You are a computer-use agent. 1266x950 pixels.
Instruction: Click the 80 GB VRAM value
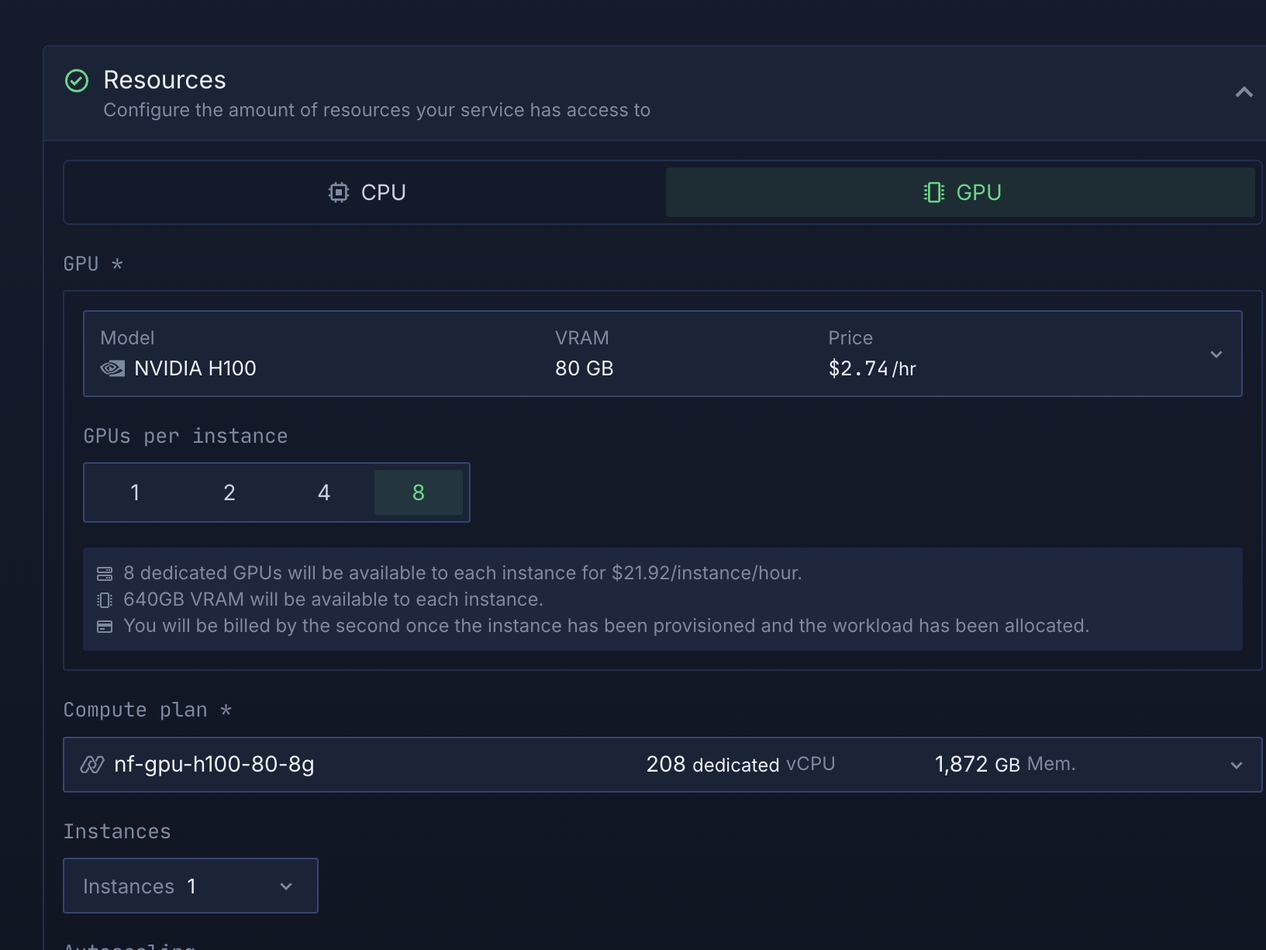tap(584, 368)
